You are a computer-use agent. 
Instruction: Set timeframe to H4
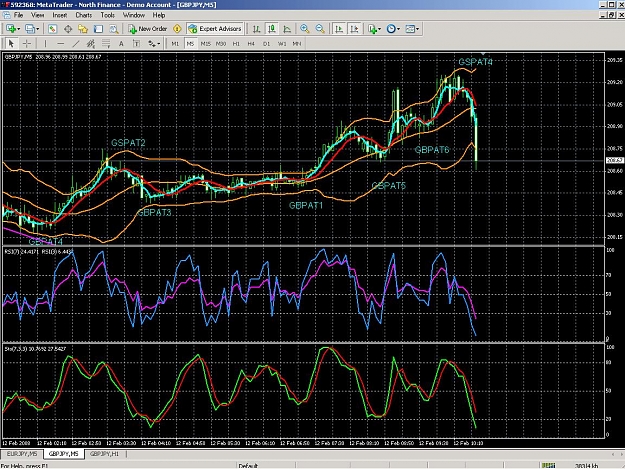coord(251,43)
